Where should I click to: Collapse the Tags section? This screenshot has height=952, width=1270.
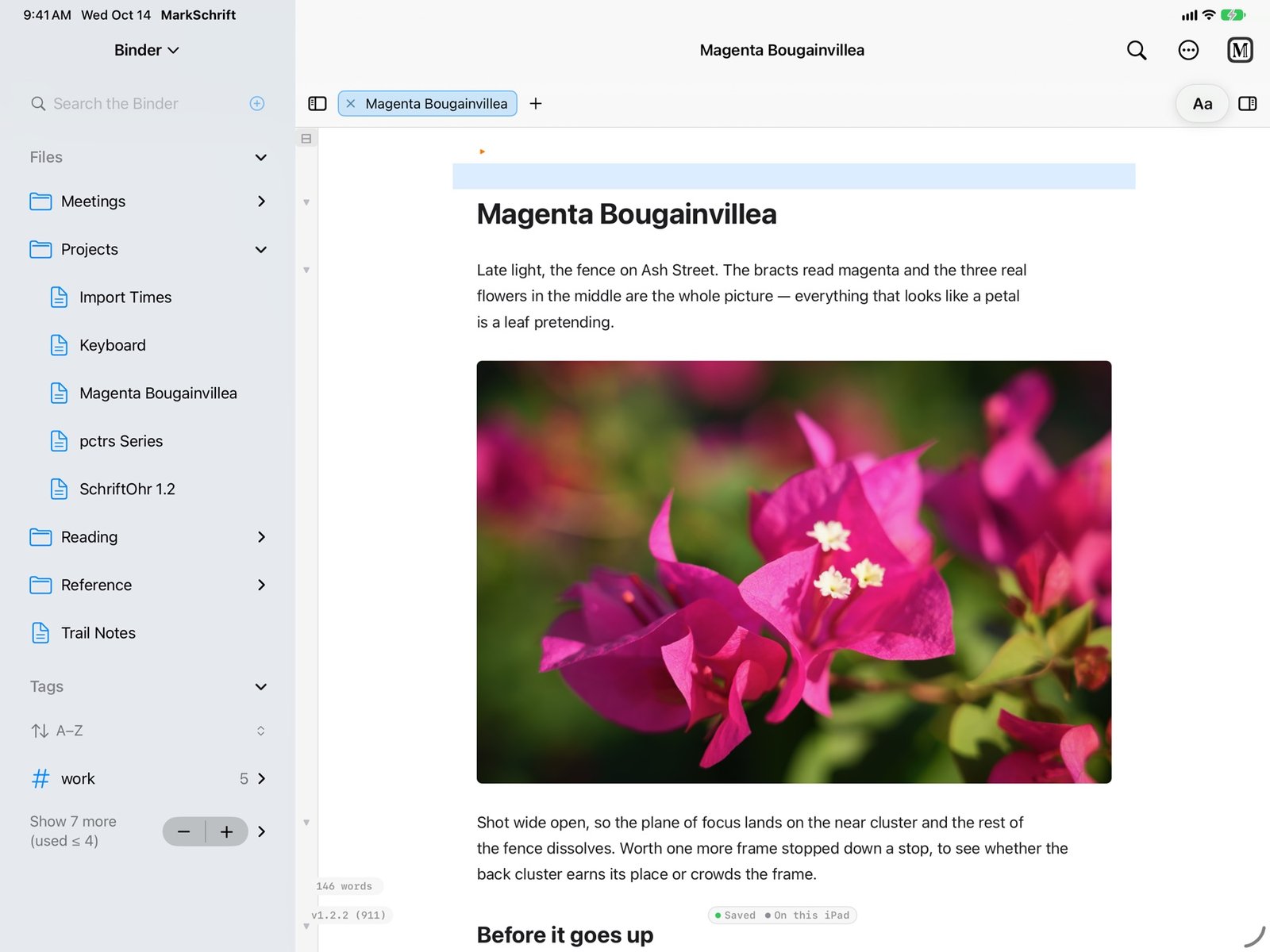(x=260, y=687)
